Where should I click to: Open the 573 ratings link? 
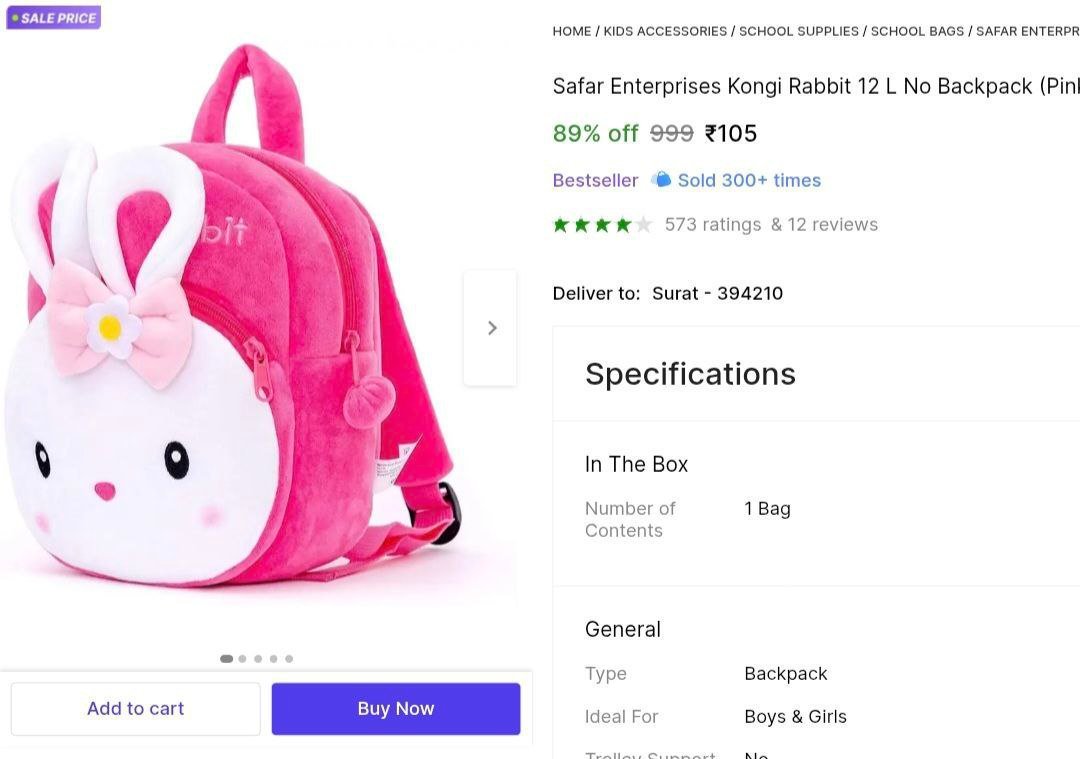(713, 225)
